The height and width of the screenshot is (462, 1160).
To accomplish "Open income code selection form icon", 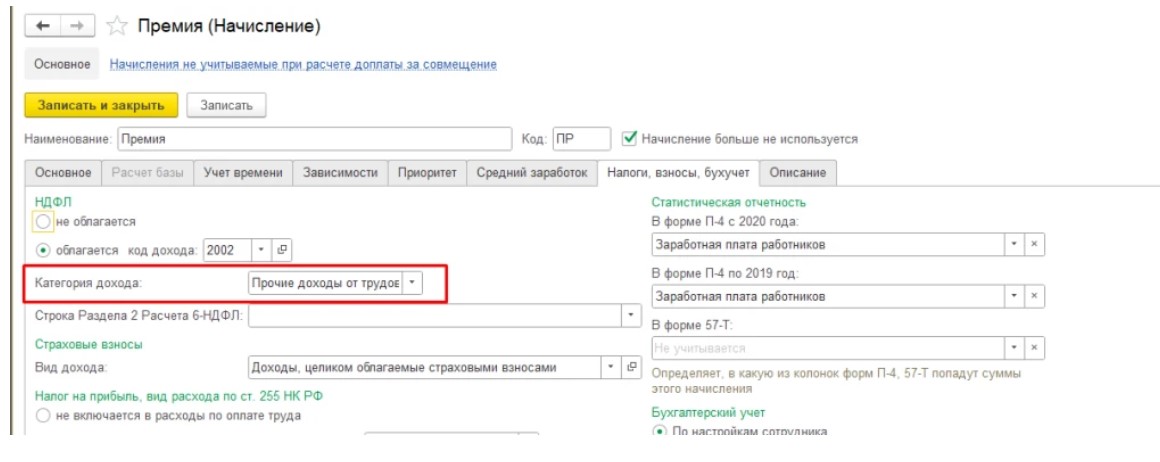I will coord(282,250).
